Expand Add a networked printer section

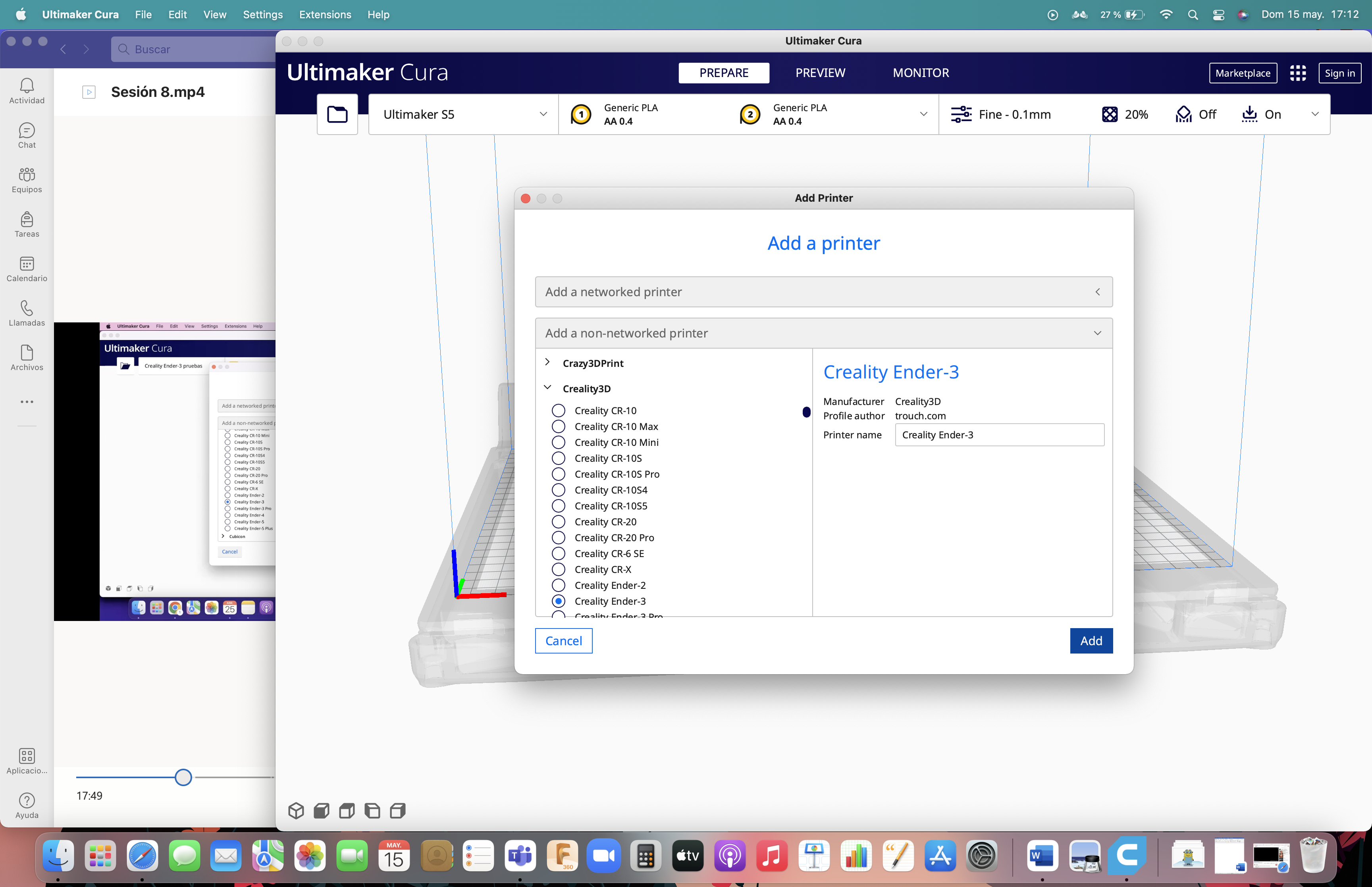tap(823, 291)
